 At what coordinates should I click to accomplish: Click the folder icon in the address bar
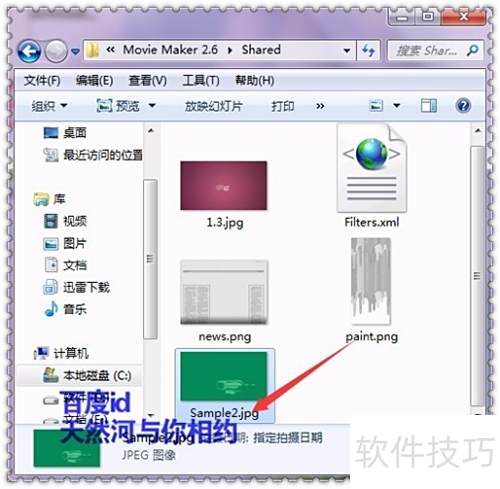92,50
